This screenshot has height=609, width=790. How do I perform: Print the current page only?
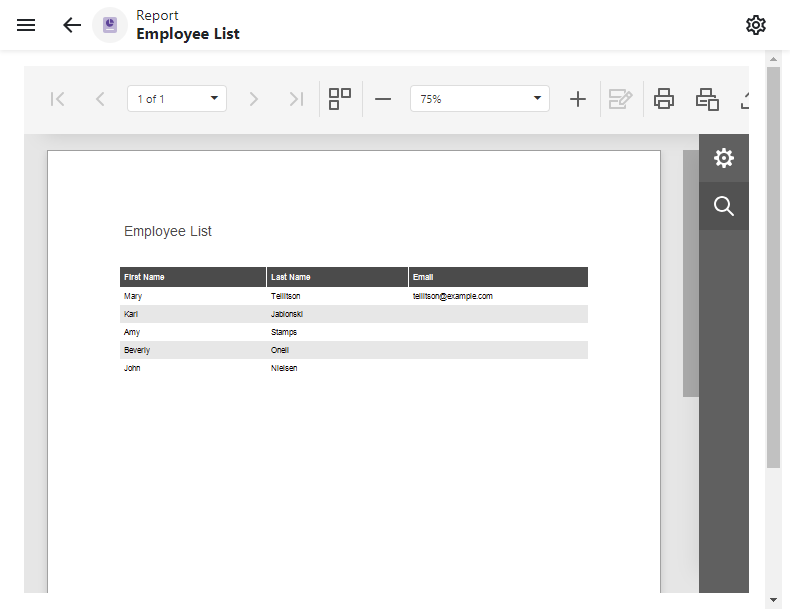707,99
